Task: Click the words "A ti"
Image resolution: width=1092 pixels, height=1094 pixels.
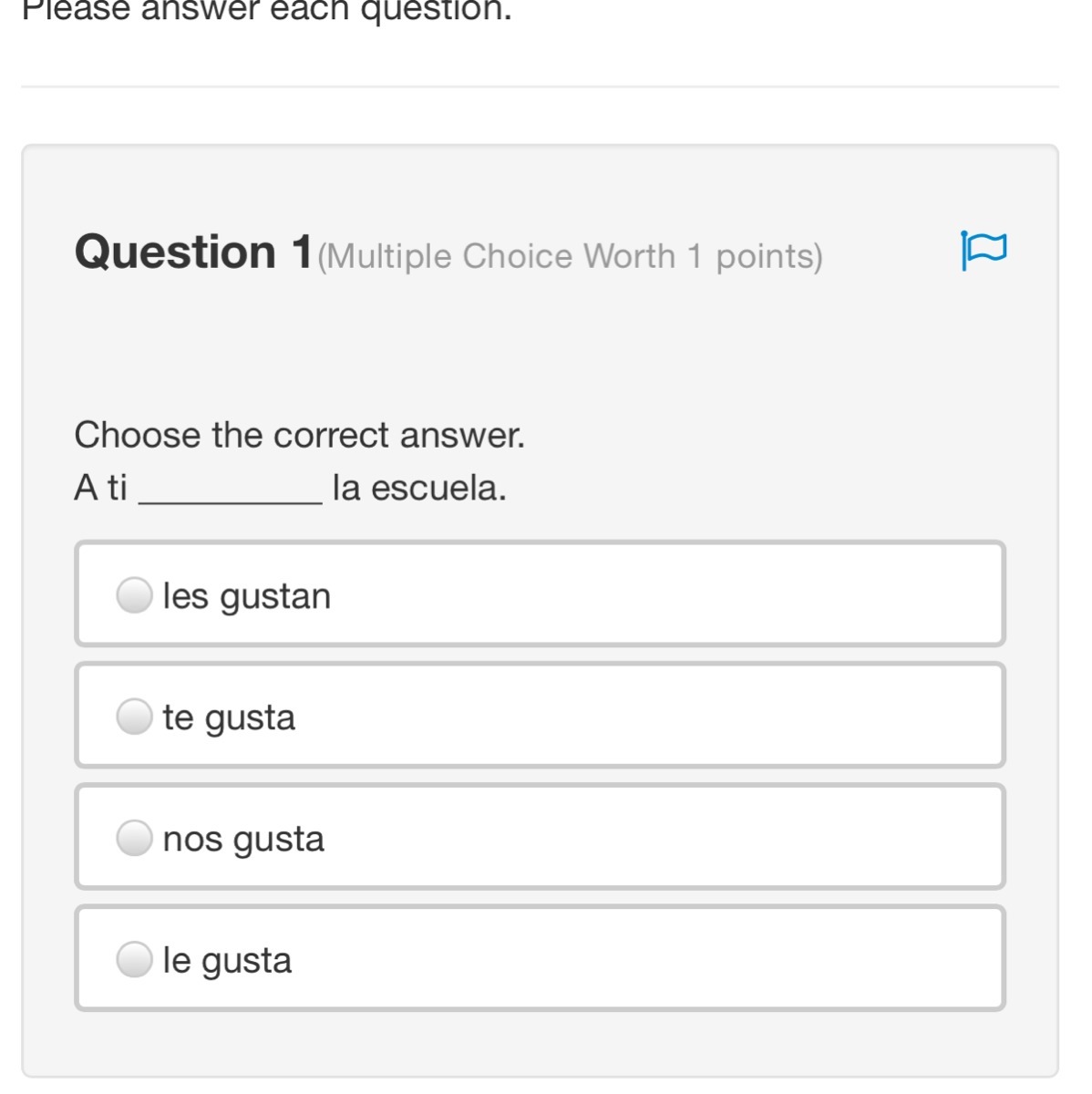Action: [x=100, y=488]
